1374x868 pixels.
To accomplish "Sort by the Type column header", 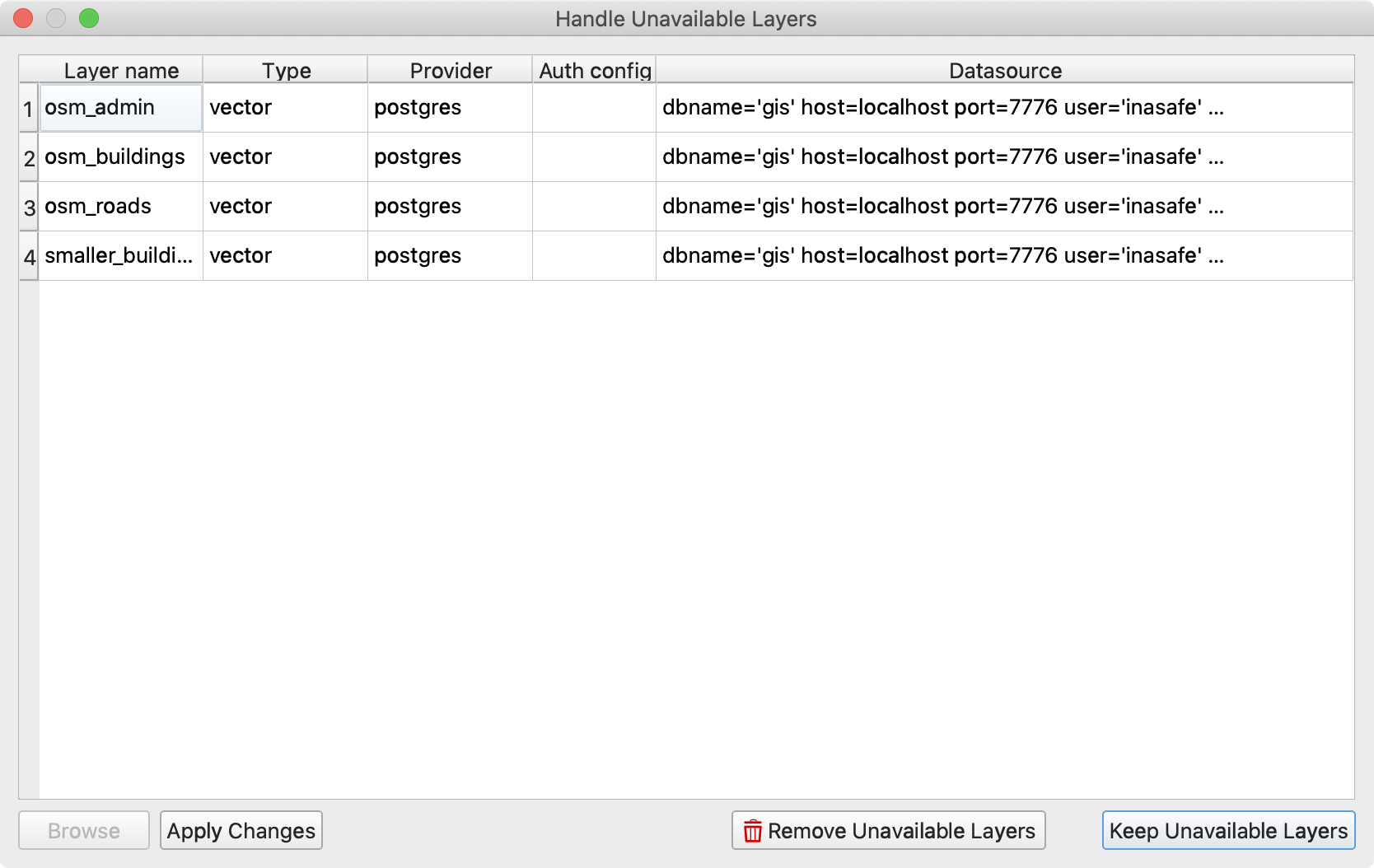I will (x=286, y=71).
